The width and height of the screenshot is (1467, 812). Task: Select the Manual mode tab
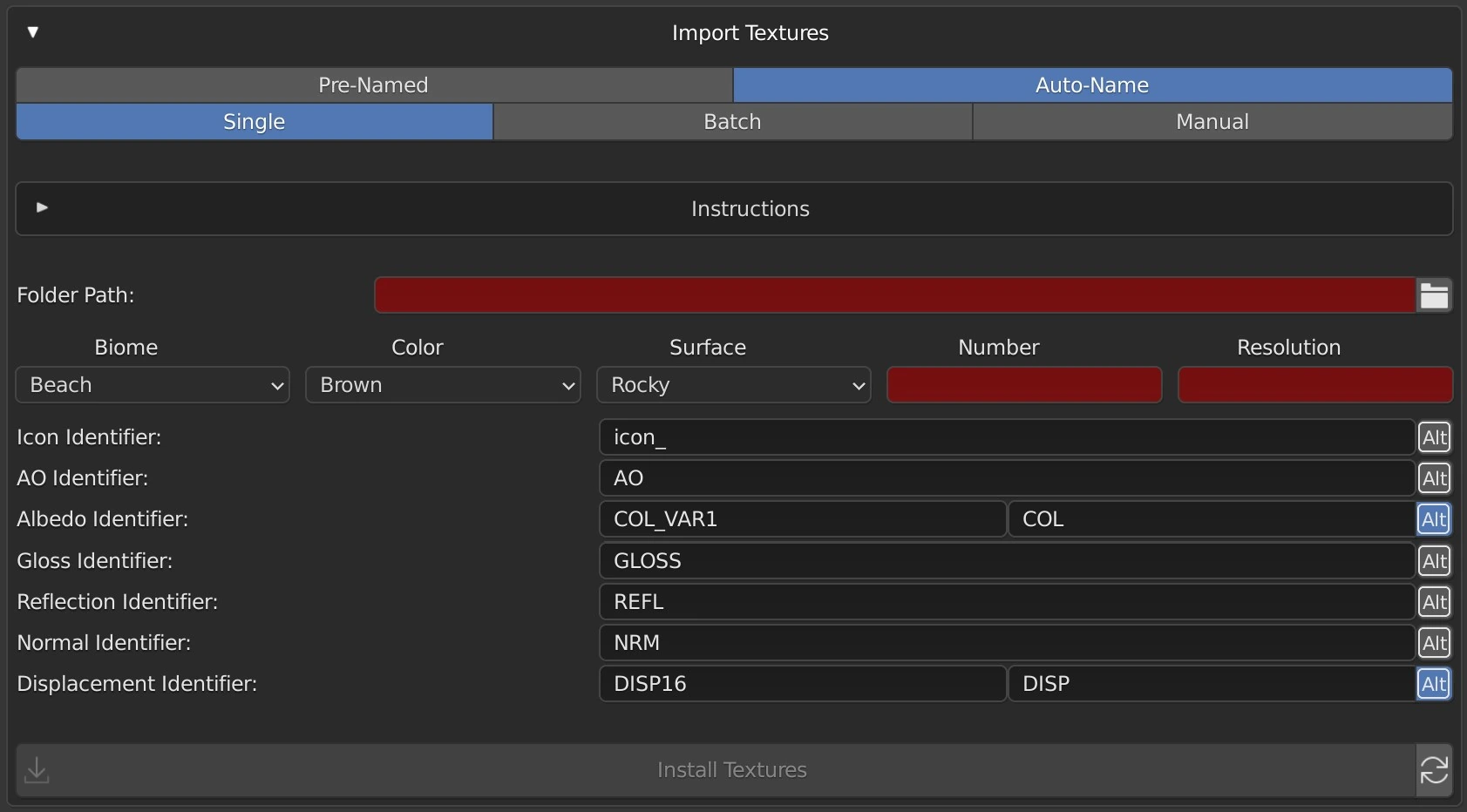point(1212,122)
